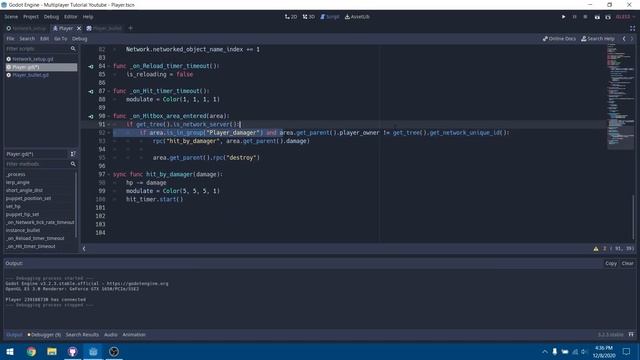Switch to the Player_bullet scene tab
This screenshot has height=360, width=640.
(x=104, y=28)
